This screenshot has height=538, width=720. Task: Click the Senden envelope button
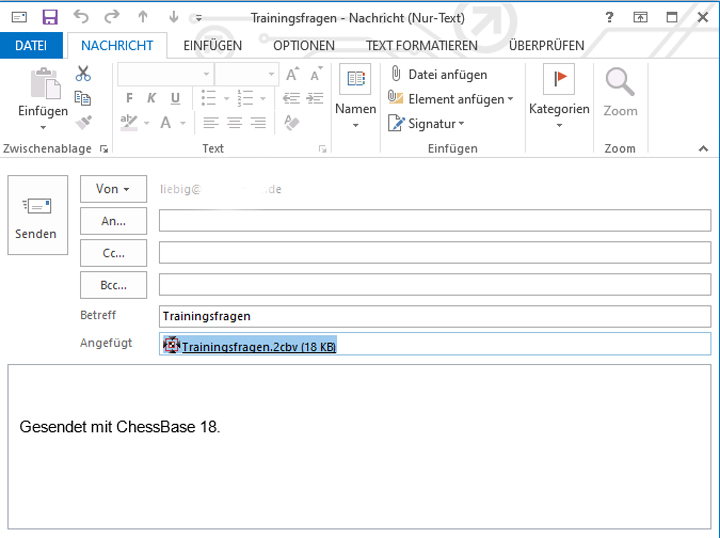tap(37, 215)
